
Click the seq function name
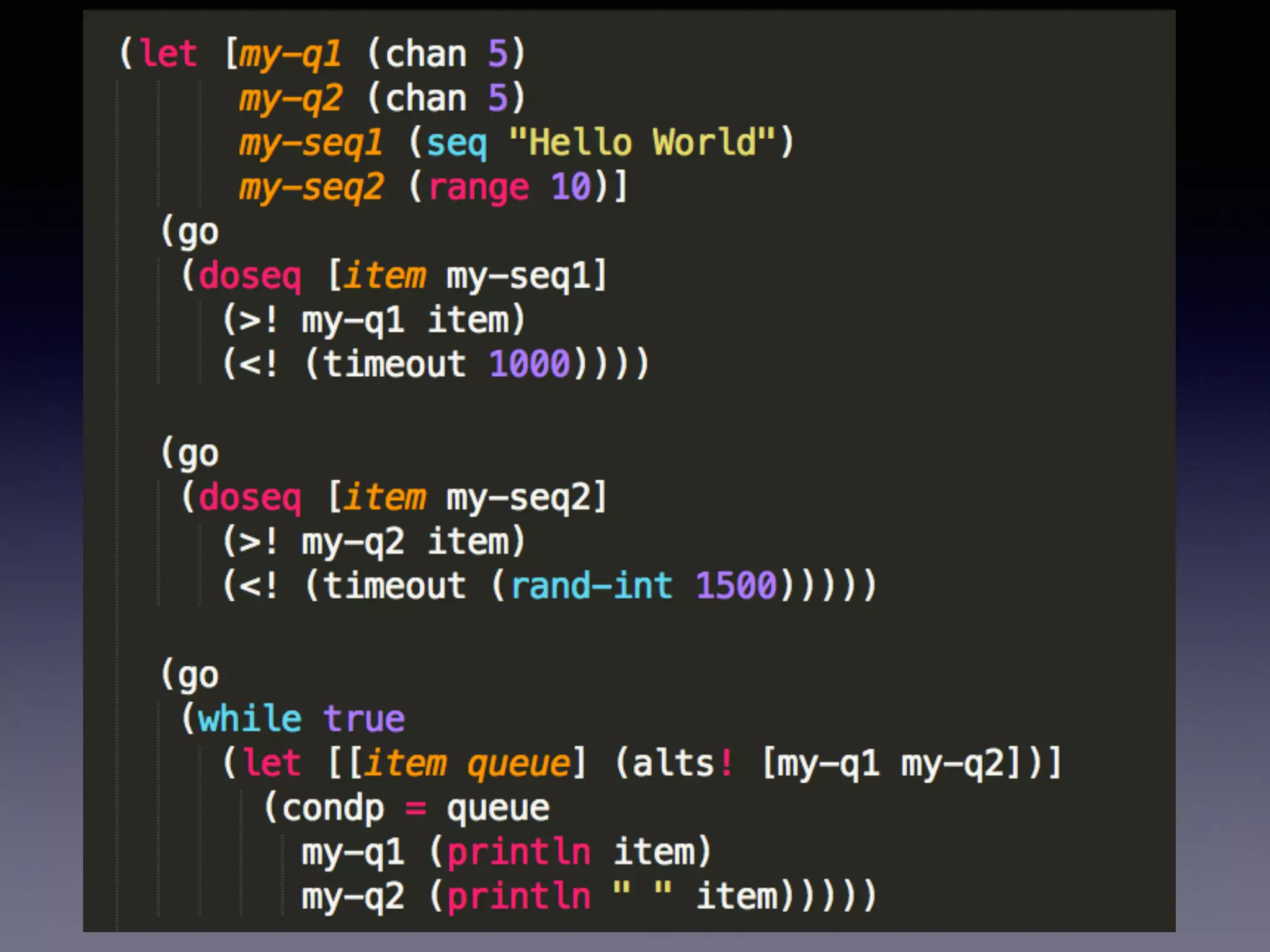click(456, 143)
